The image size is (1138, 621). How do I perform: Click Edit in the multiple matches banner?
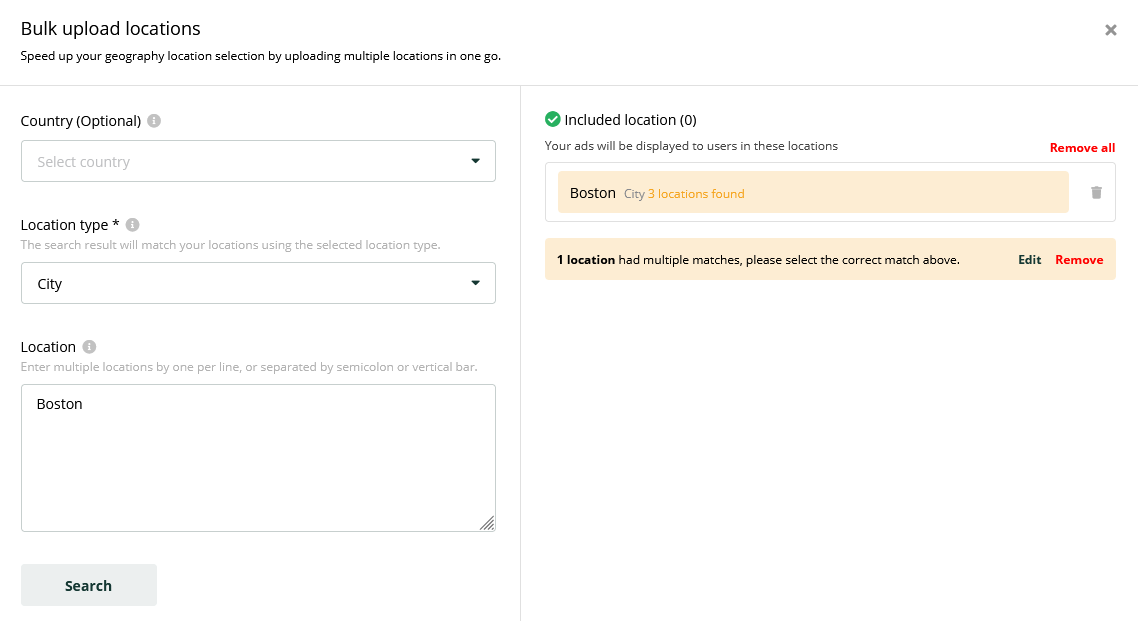[x=1029, y=260]
